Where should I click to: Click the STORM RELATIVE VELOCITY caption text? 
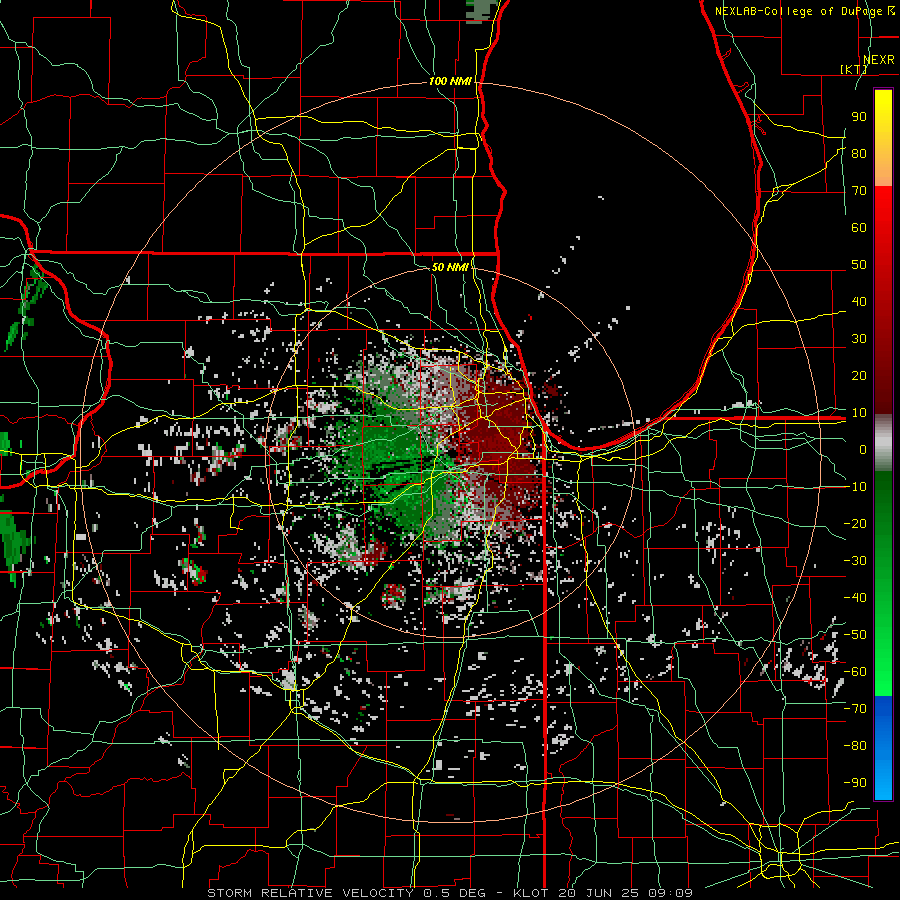tap(310, 893)
